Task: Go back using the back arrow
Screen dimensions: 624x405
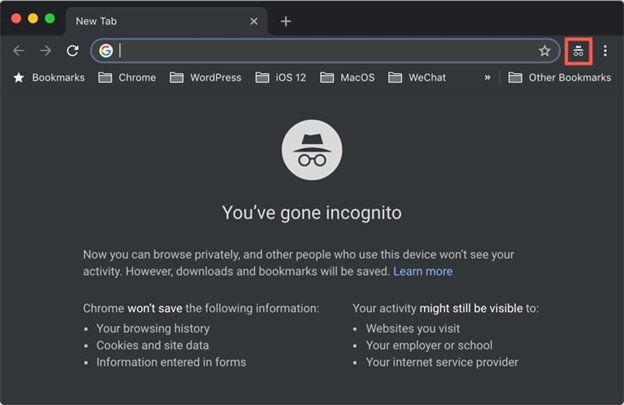Action: [19, 51]
